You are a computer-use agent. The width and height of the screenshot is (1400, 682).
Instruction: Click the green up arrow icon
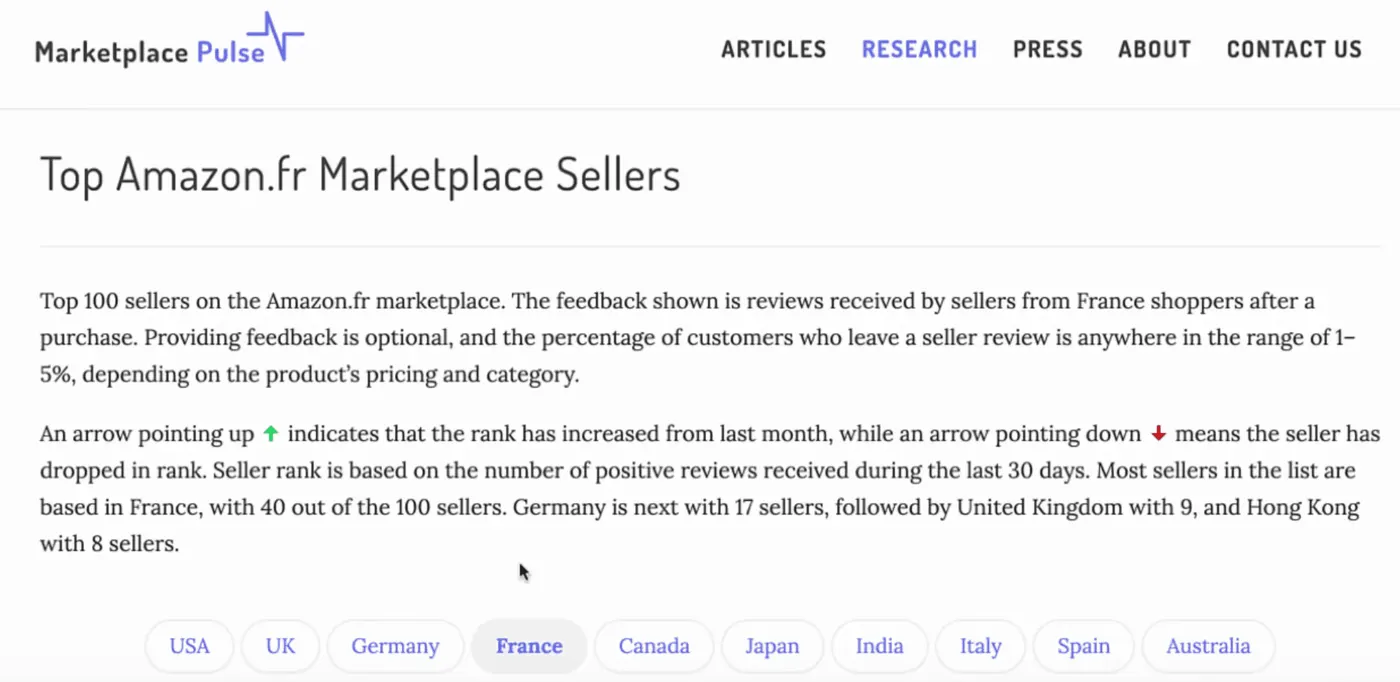tap(270, 434)
